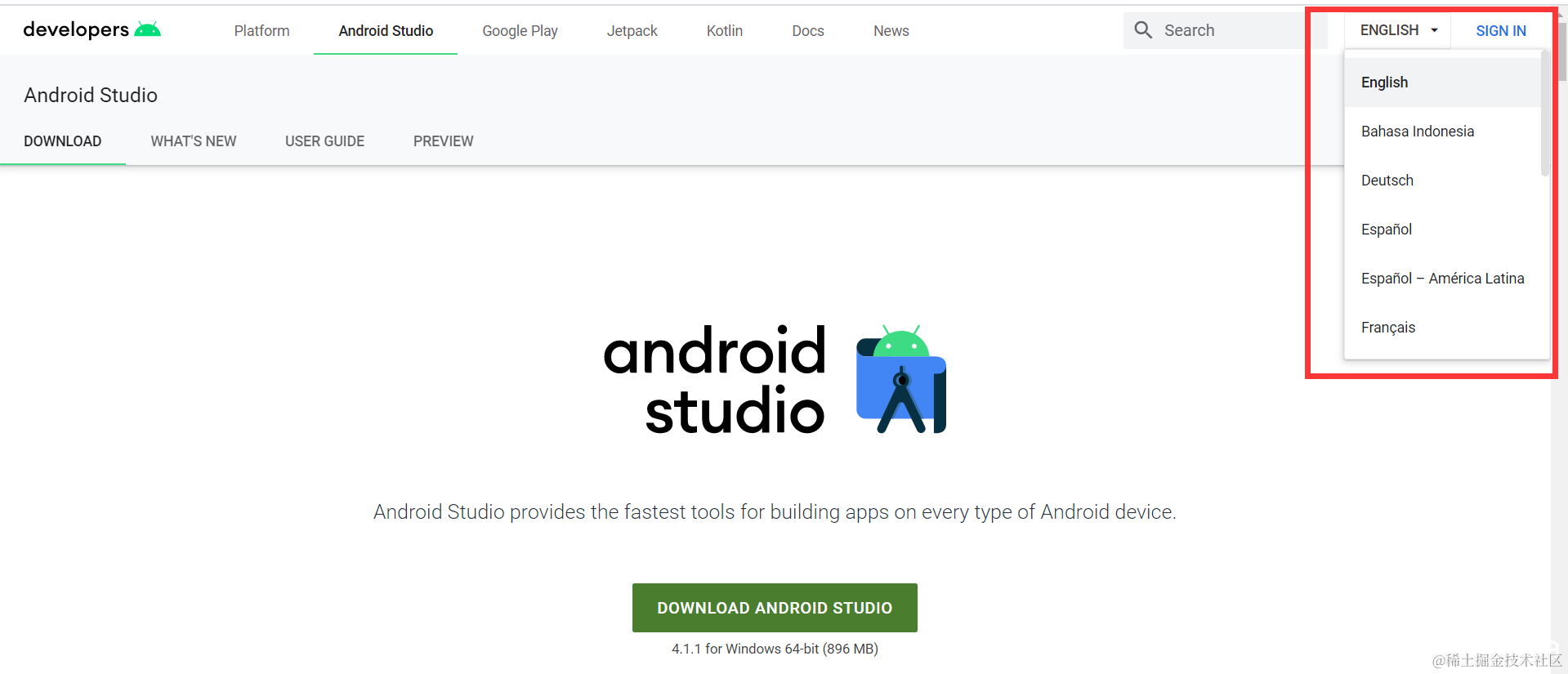Go to the Kotlin nav tab

click(x=725, y=30)
